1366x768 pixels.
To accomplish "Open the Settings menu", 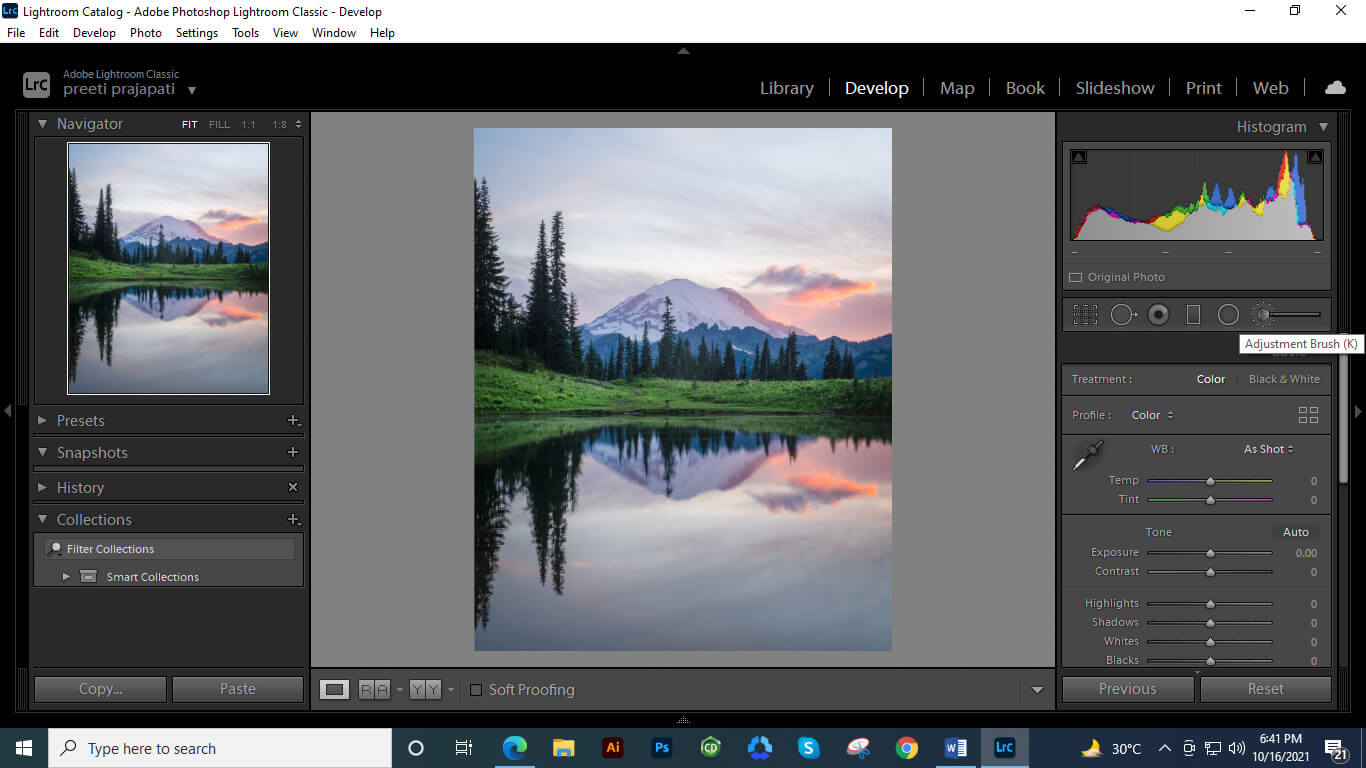I will [x=196, y=32].
